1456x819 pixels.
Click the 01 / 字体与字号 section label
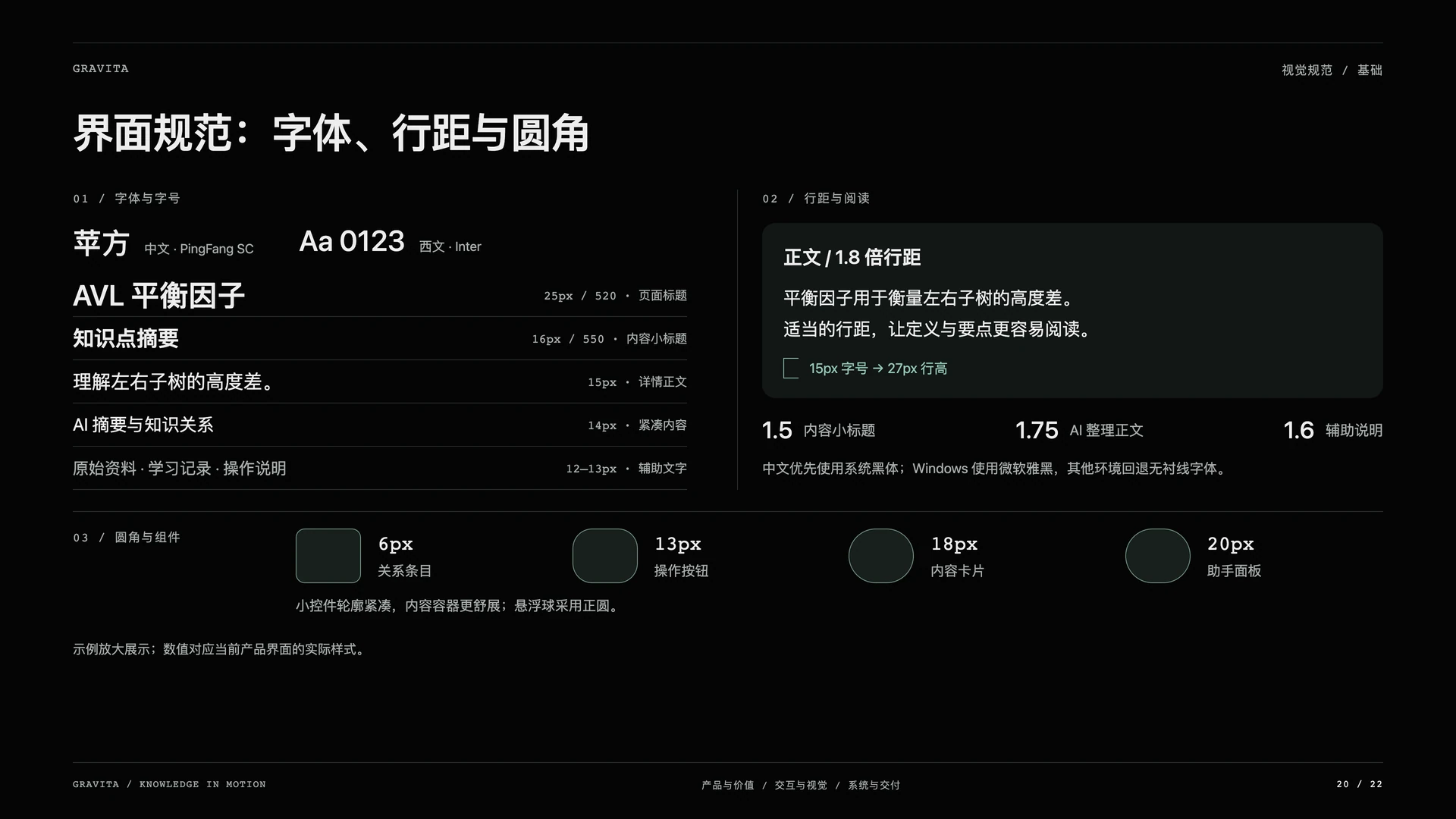click(127, 198)
